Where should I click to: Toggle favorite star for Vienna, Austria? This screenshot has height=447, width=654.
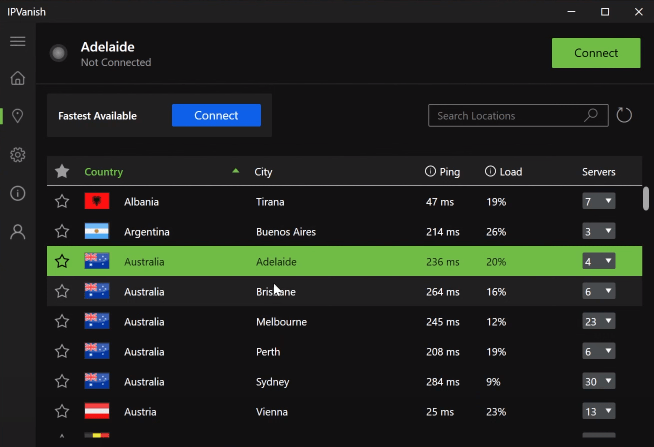pyautogui.click(x=62, y=412)
